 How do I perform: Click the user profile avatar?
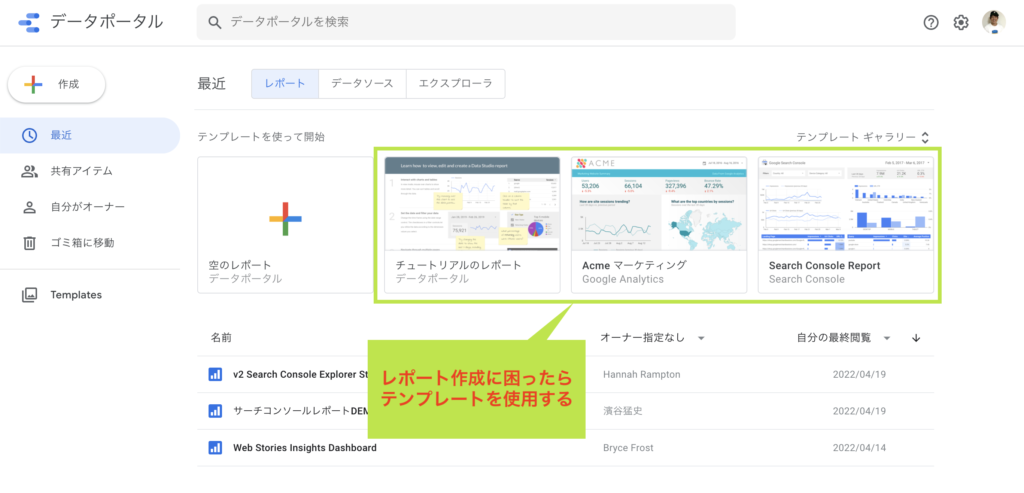pos(993,22)
